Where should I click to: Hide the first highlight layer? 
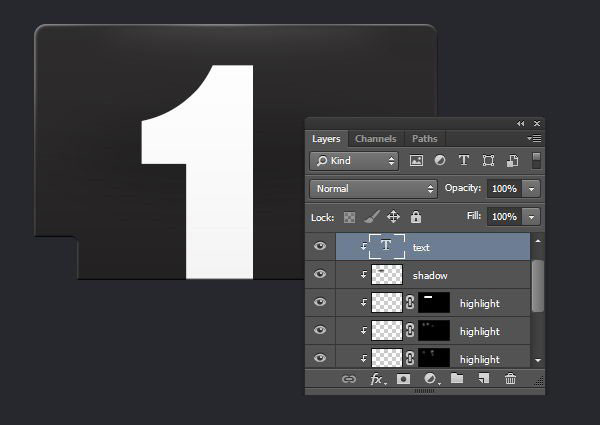click(320, 302)
